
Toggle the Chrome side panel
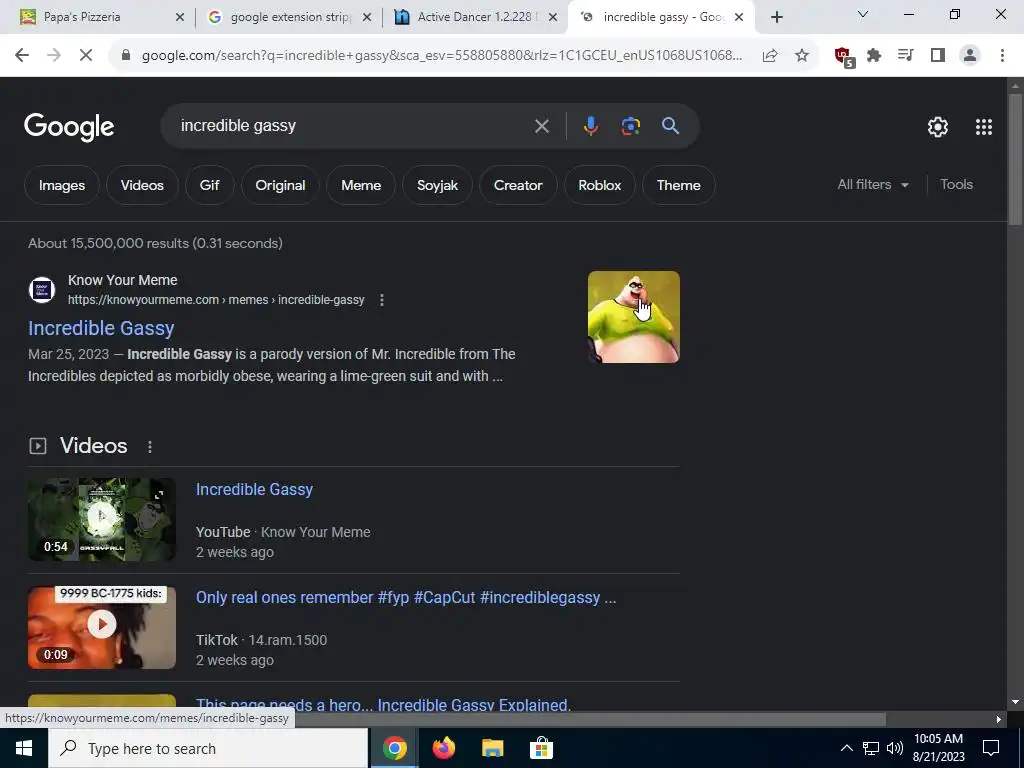[938, 56]
